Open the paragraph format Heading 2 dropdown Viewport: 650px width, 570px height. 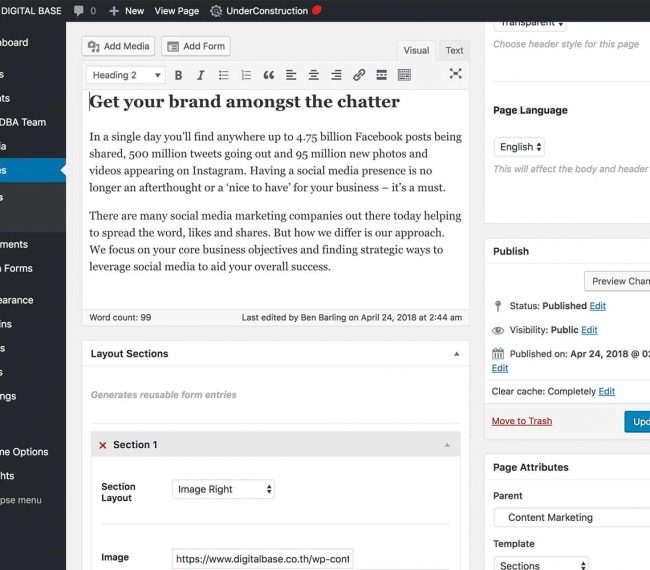coord(126,75)
